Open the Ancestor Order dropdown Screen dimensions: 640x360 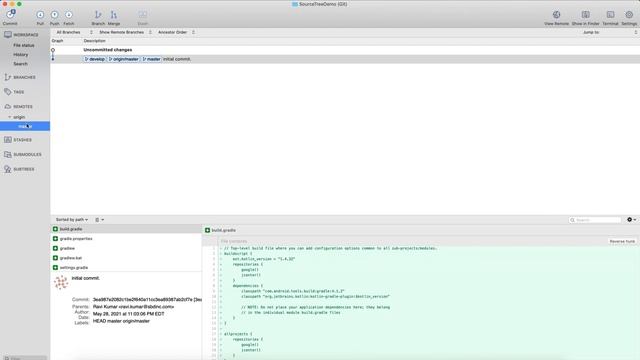pyautogui.click(x=176, y=32)
